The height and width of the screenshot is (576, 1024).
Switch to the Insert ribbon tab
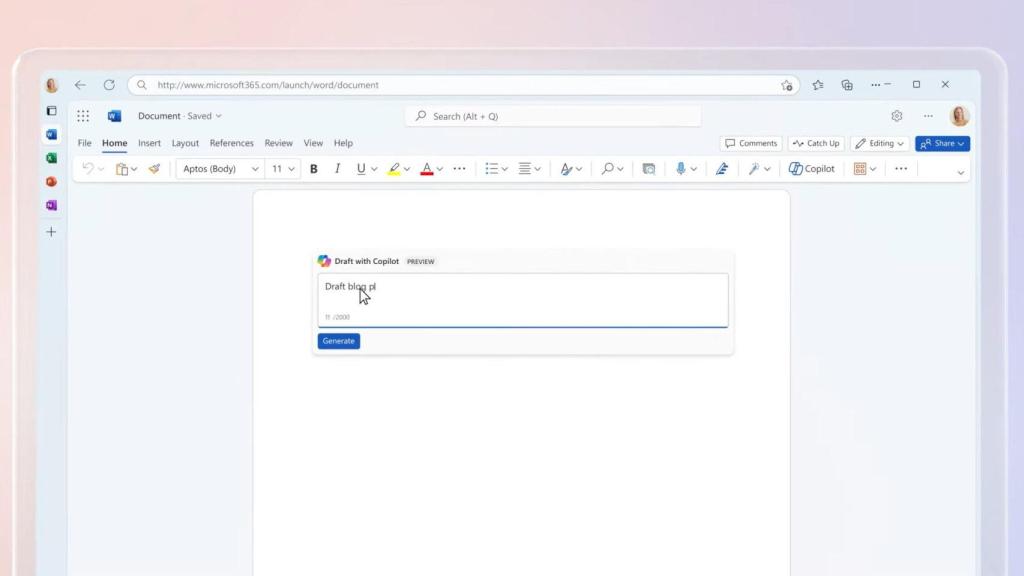click(x=149, y=143)
